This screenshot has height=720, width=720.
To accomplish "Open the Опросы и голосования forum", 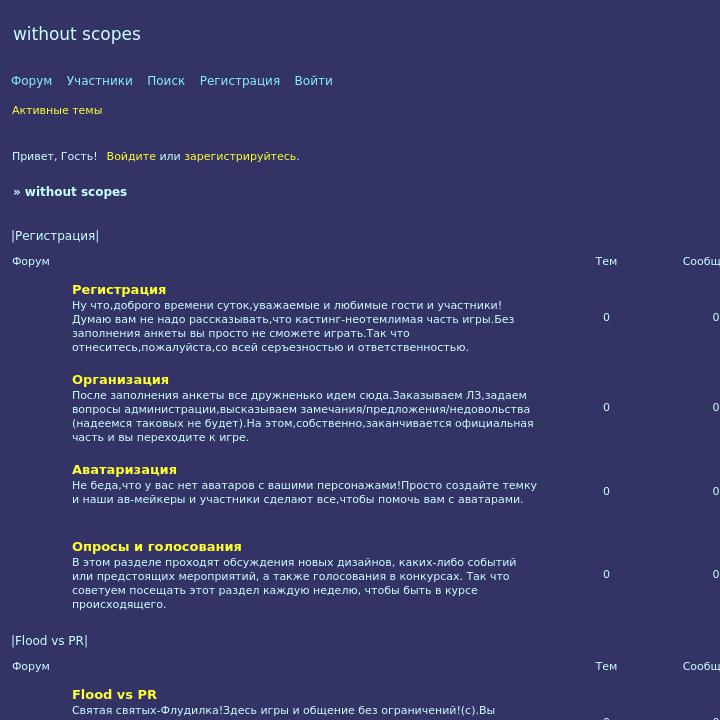I will click(157, 547).
